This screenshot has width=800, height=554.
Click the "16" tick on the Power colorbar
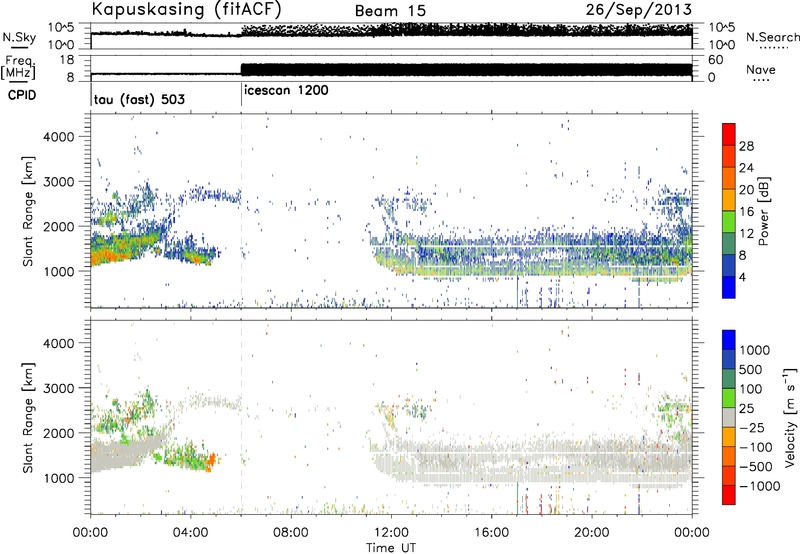[x=746, y=212]
